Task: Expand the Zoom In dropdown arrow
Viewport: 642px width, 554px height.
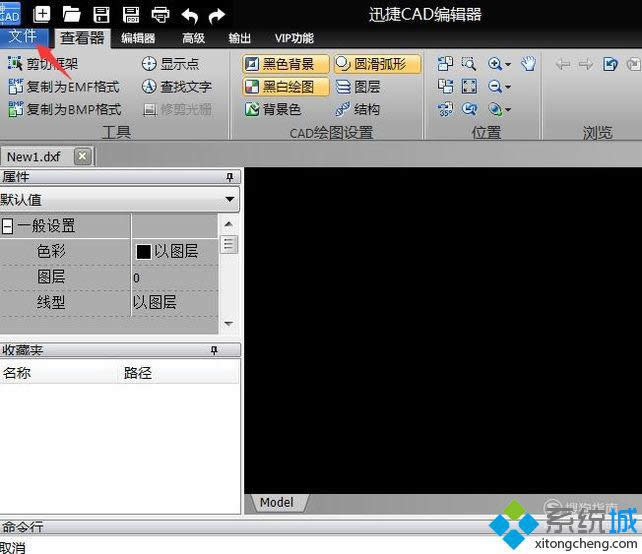Action: click(x=508, y=64)
